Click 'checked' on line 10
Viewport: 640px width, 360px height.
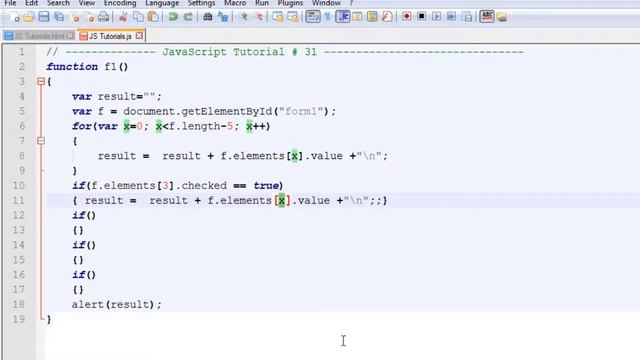click(204, 186)
